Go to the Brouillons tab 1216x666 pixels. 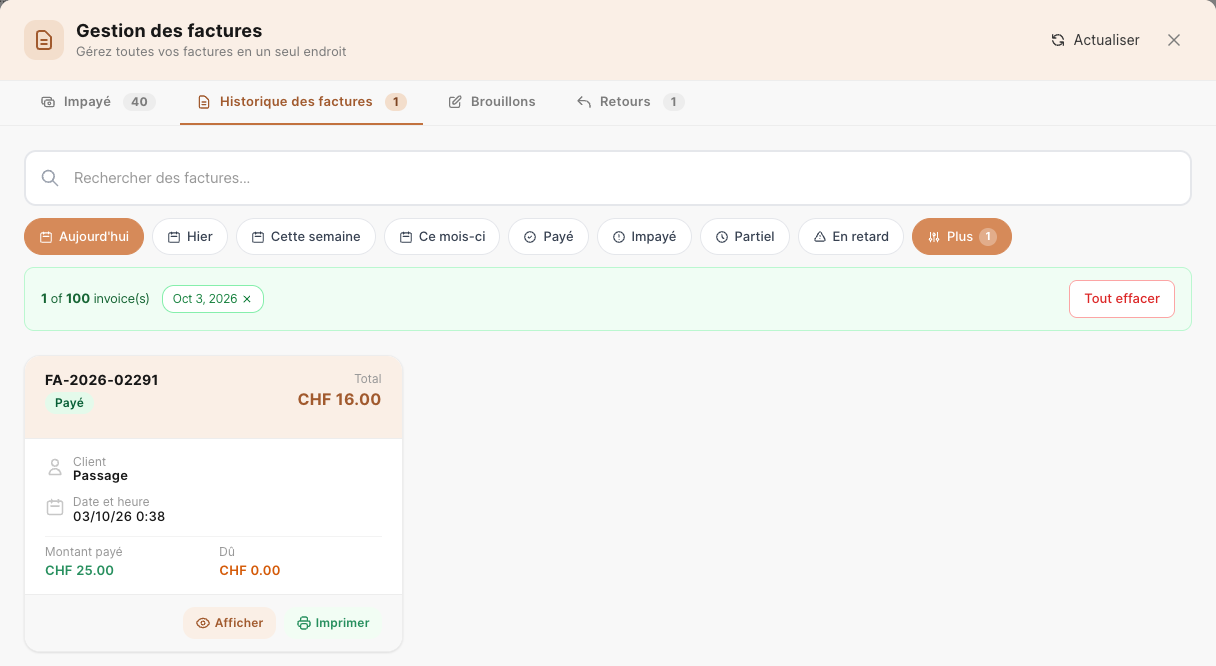pos(492,102)
